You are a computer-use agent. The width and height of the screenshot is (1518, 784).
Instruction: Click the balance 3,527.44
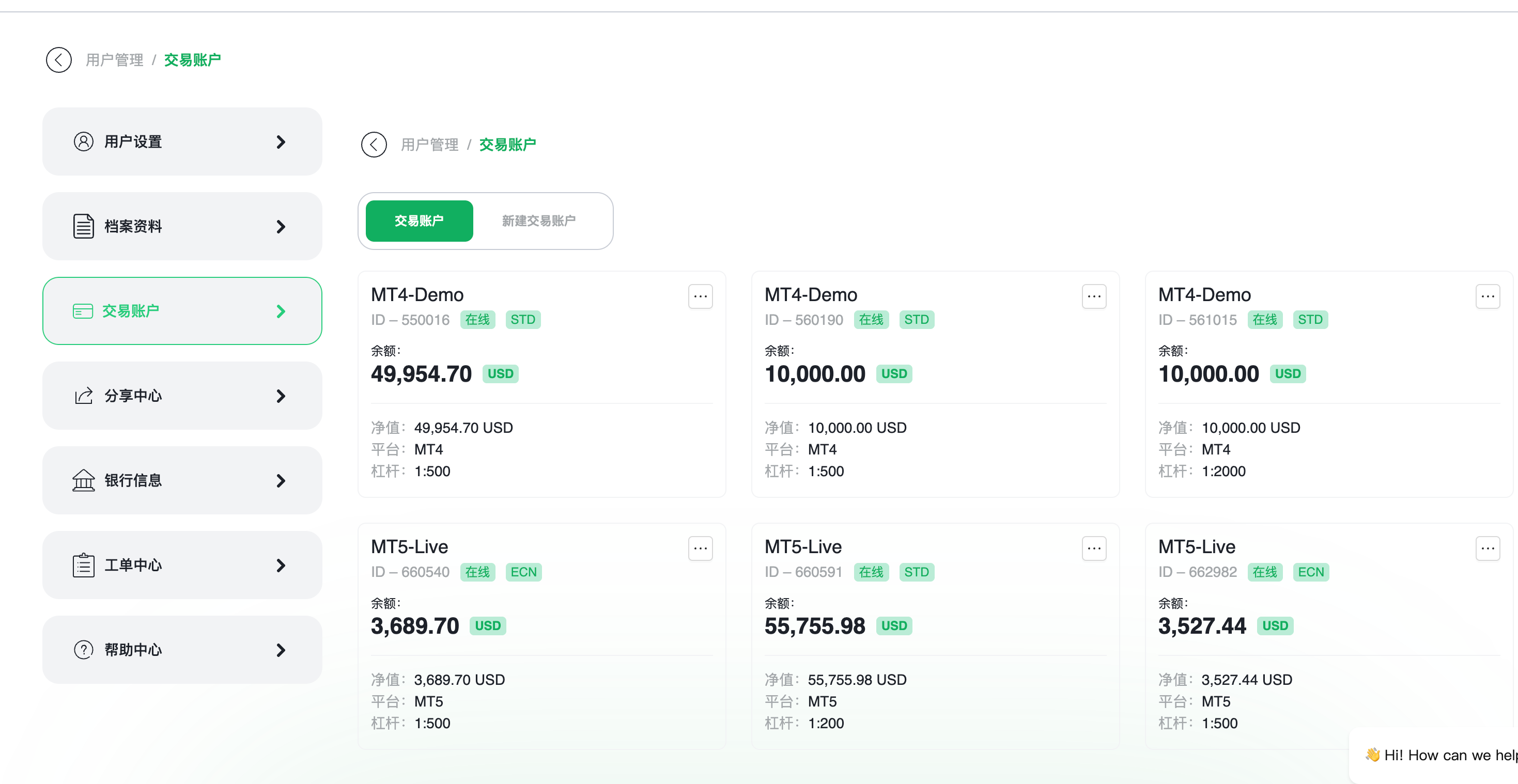[x=1202, y=626]
